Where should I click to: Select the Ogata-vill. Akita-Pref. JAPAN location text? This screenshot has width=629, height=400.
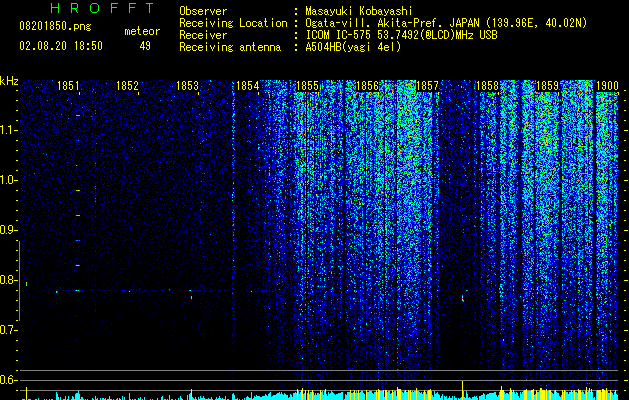(392, 23)
